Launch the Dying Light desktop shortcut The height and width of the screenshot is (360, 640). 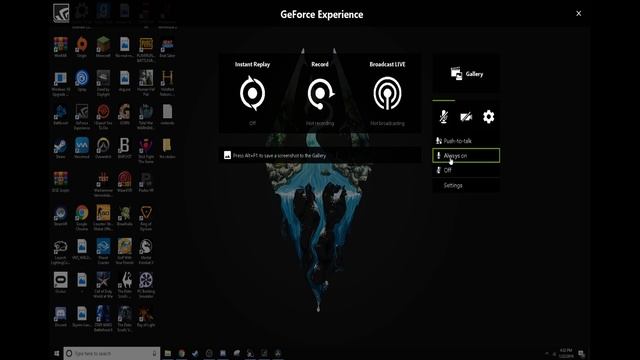coord(146,316)
